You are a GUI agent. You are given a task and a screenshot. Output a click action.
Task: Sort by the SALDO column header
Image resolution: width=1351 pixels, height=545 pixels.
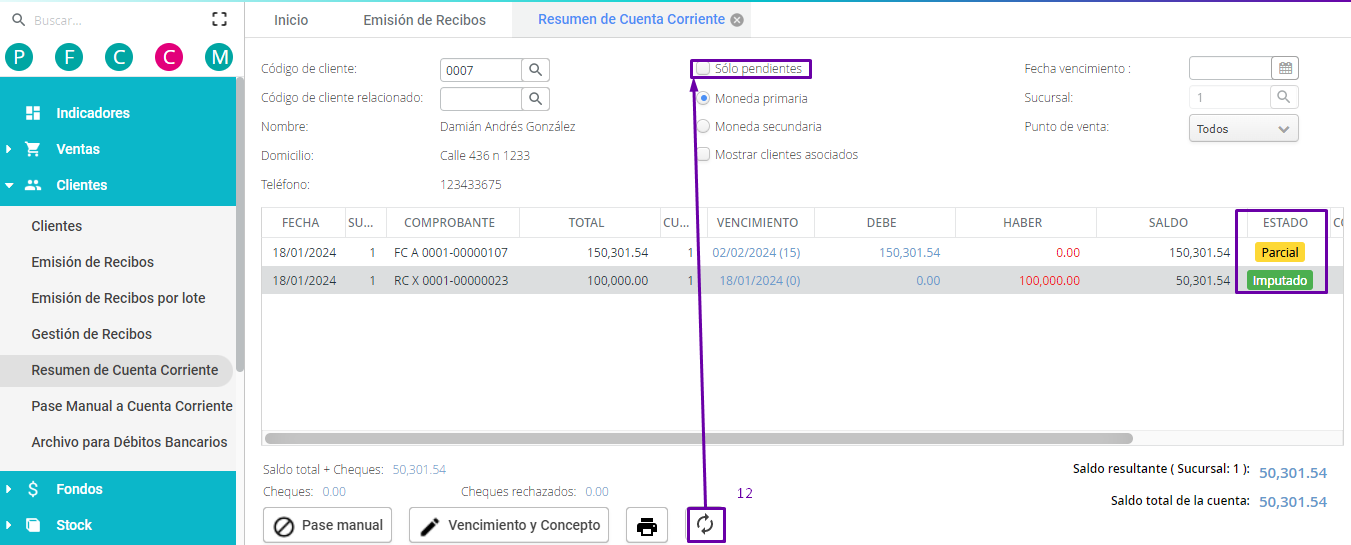pos(1168,222)
